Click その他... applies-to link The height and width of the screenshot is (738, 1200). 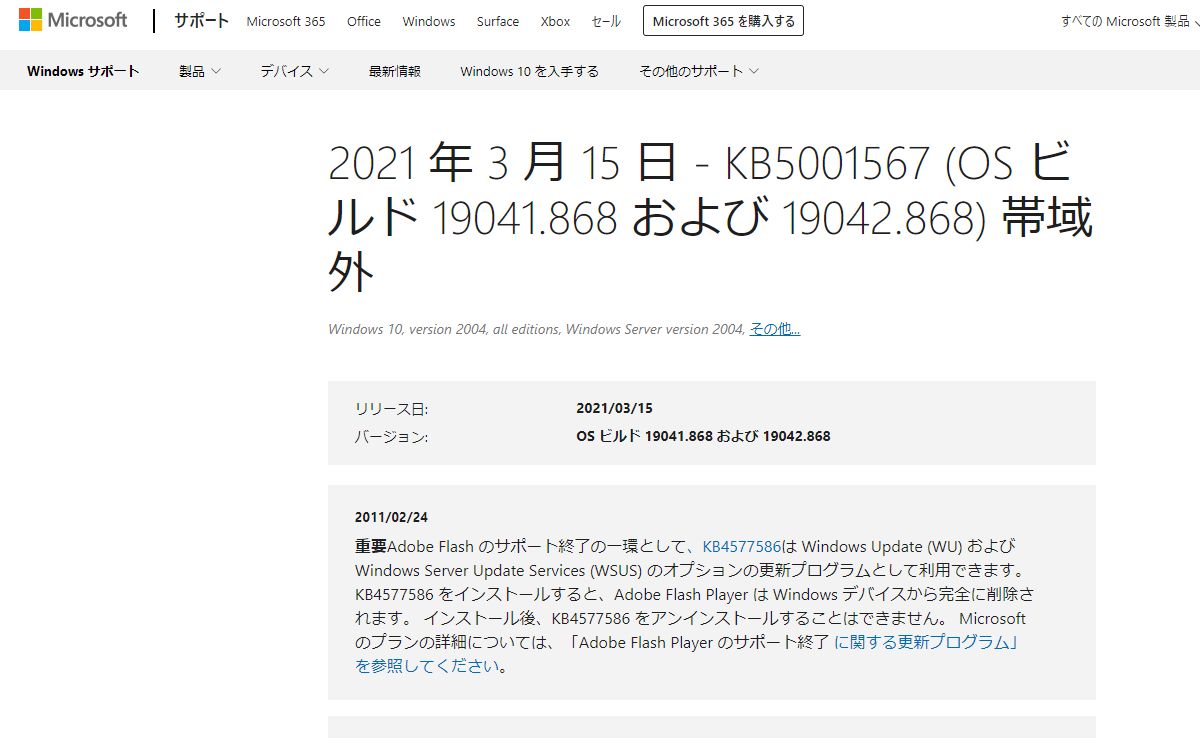point(775,329)
